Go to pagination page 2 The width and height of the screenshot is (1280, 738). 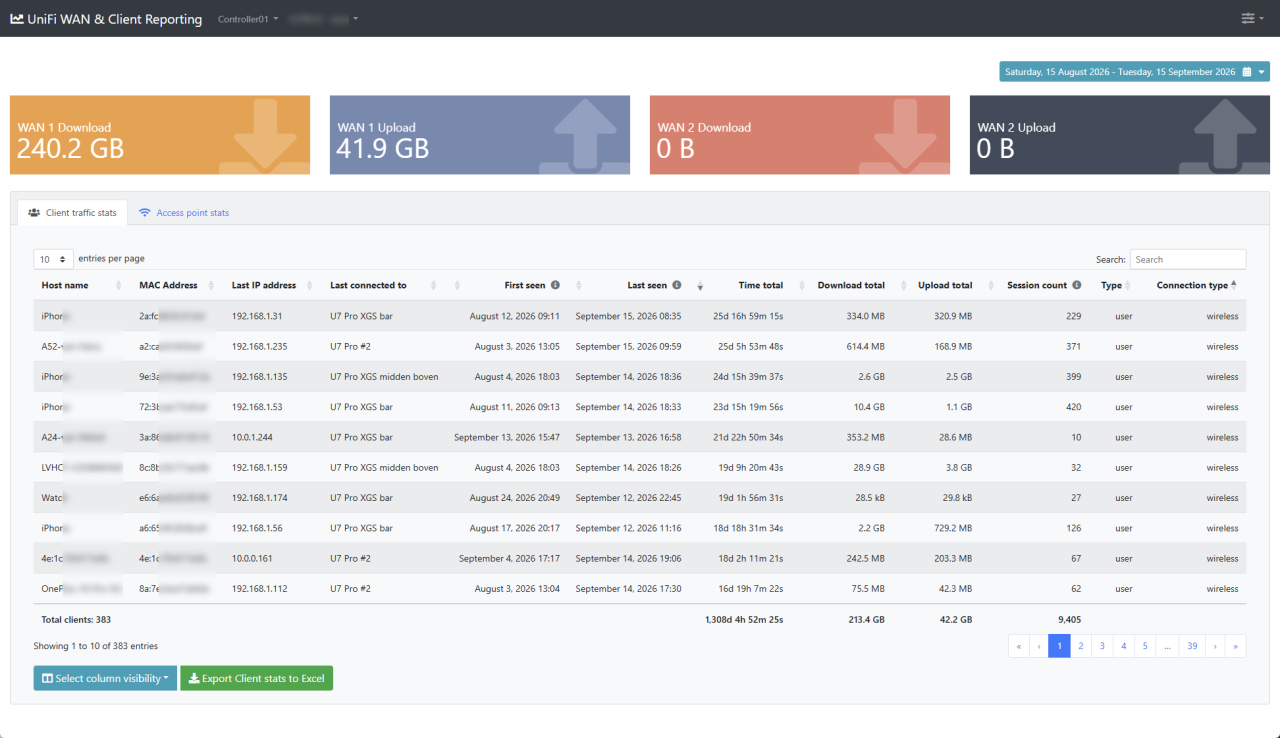[x=1080, y=646]
